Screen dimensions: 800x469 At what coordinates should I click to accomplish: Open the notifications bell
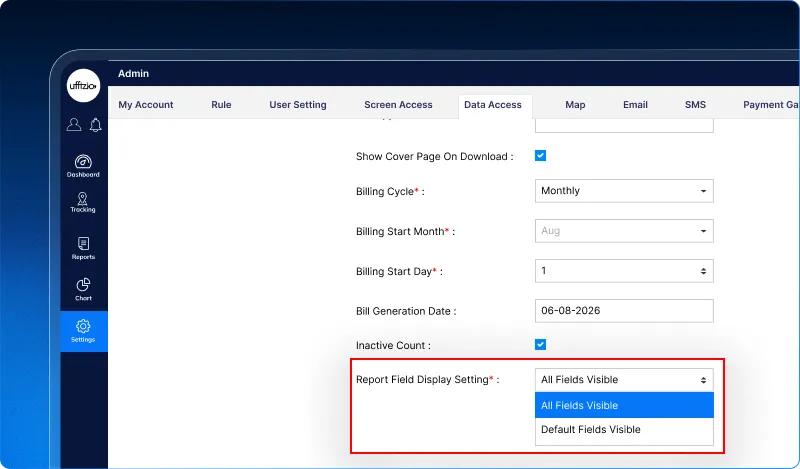point(95,125)
